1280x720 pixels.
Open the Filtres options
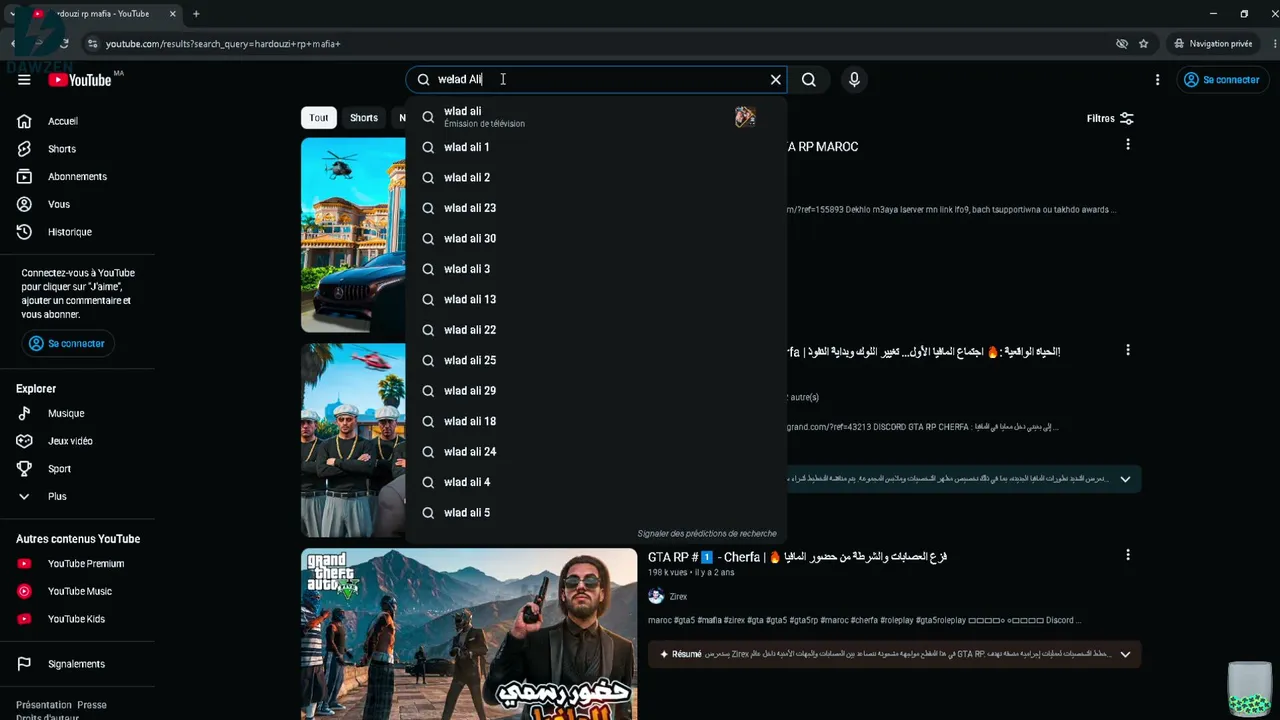[x=1110, y=118]
